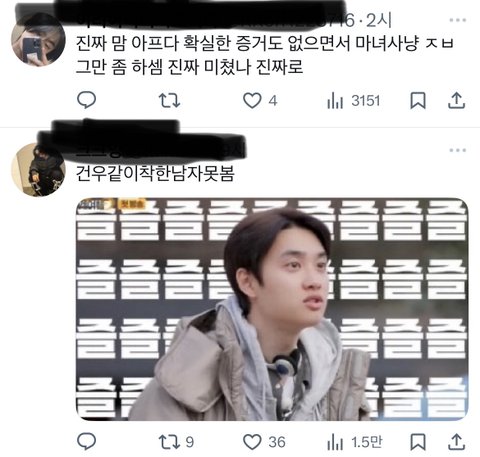
Task: Retweet the second tweet with 9 retweets
Action: click(176, 442)
